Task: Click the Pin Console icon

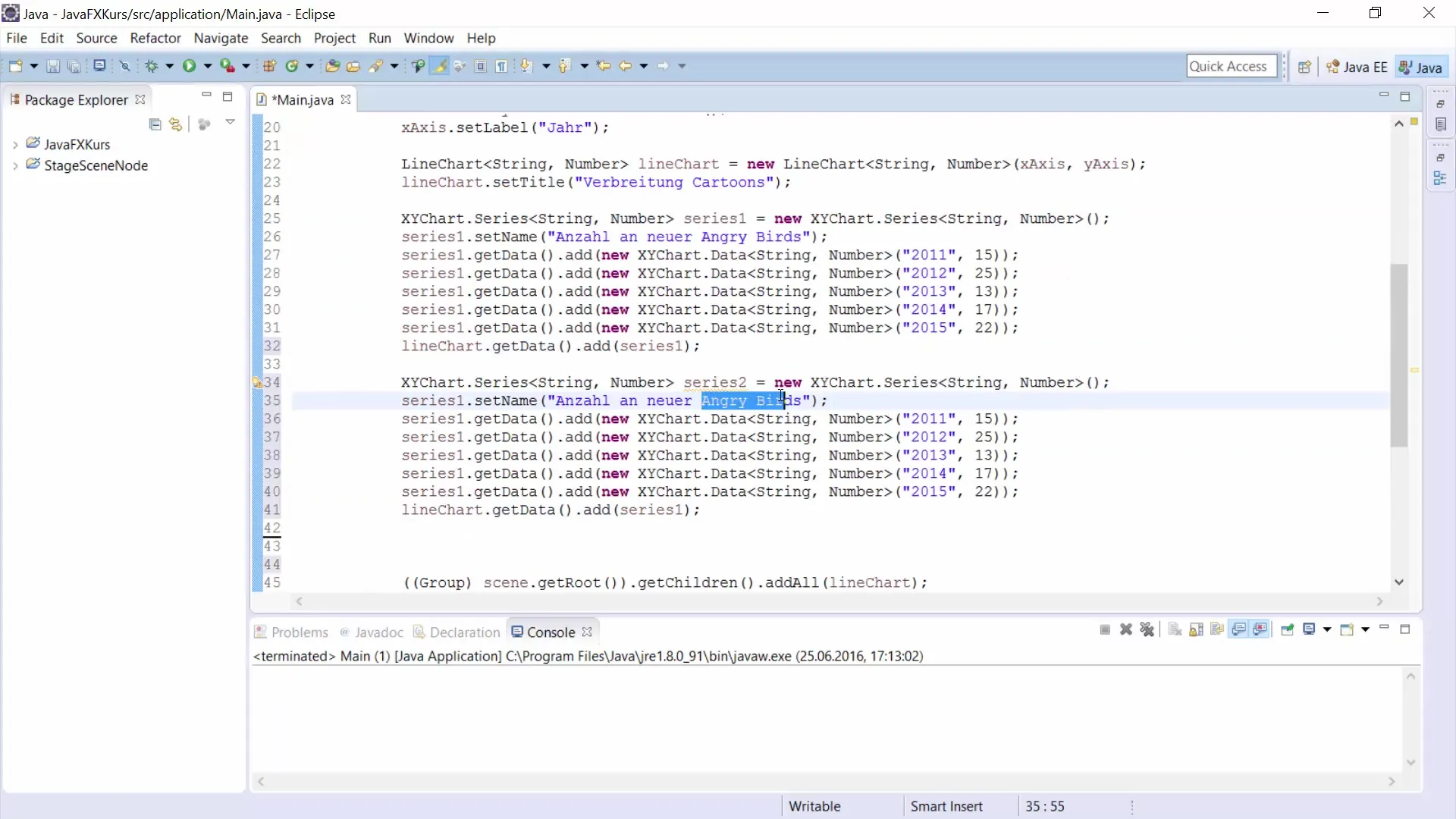Action: 1287,629
